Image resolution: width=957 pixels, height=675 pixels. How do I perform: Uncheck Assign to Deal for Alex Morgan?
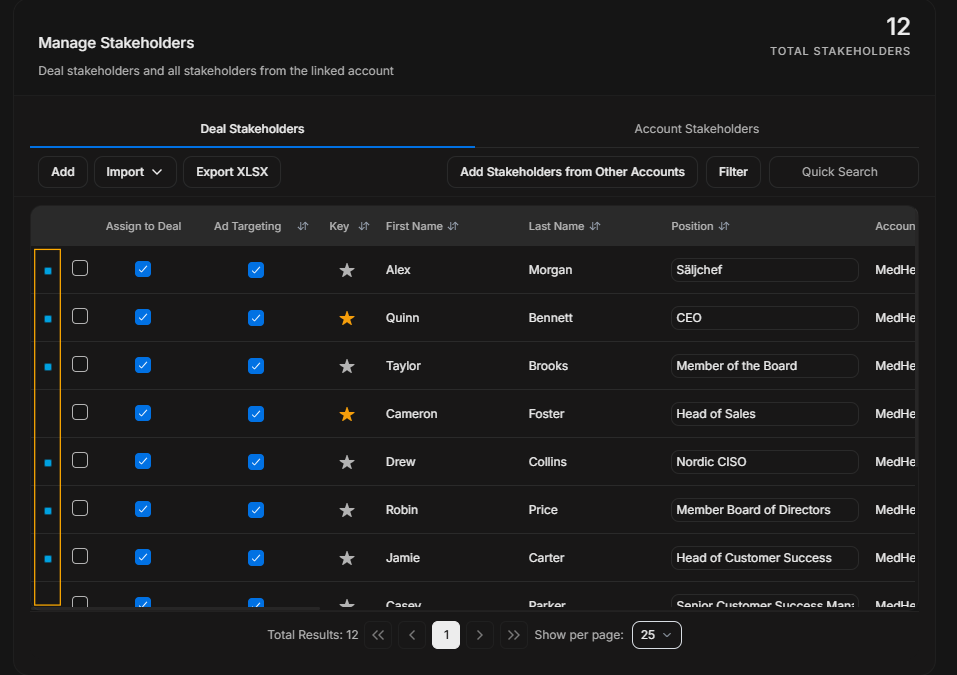pos(143,269)
